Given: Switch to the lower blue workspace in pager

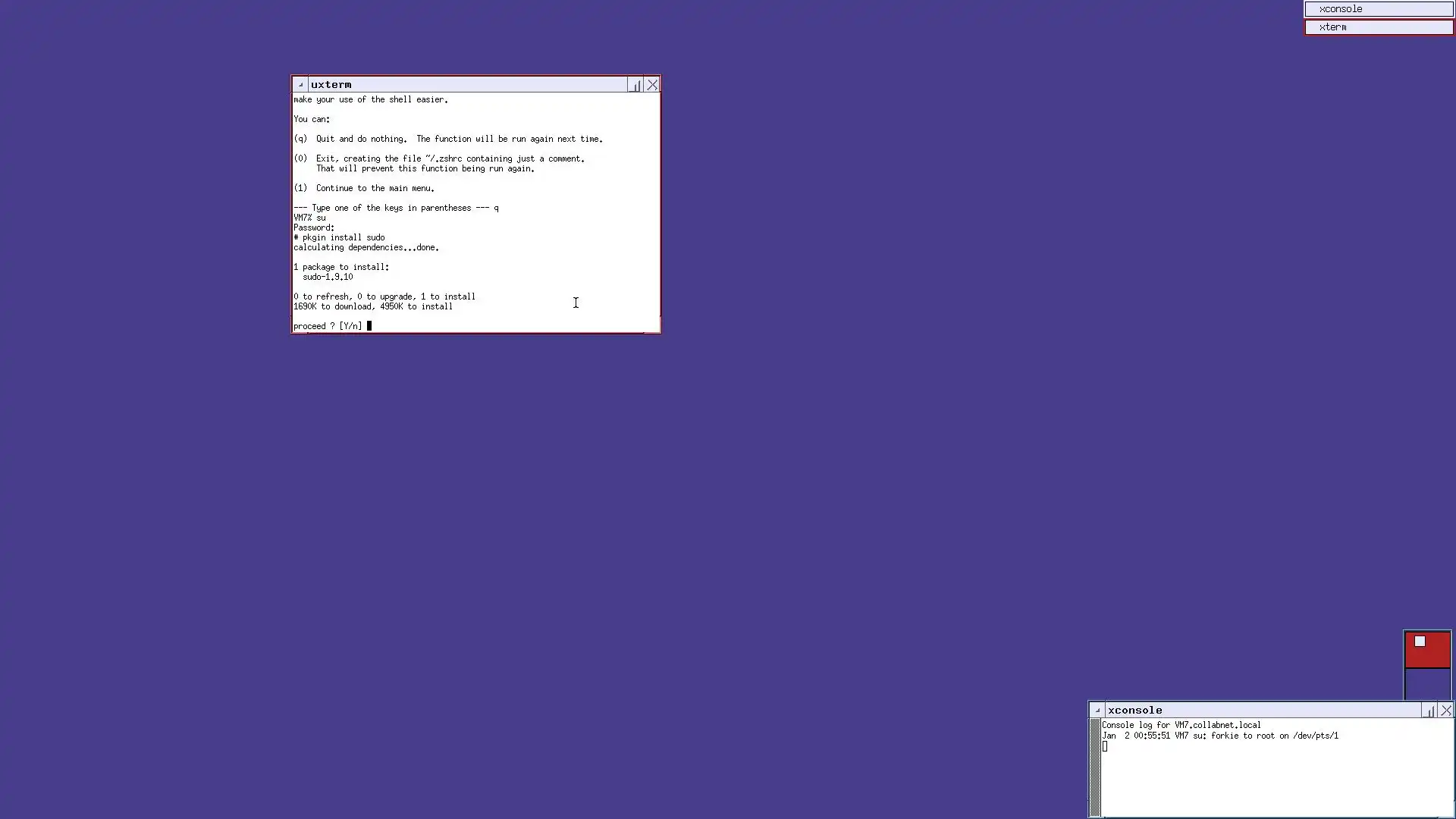Looking at the screenshot, I should click(1427, 684).
